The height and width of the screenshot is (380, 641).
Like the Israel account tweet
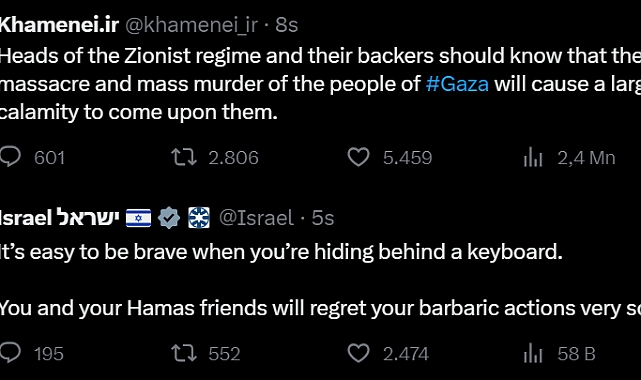pyautogui.click(x=359, y=353)
